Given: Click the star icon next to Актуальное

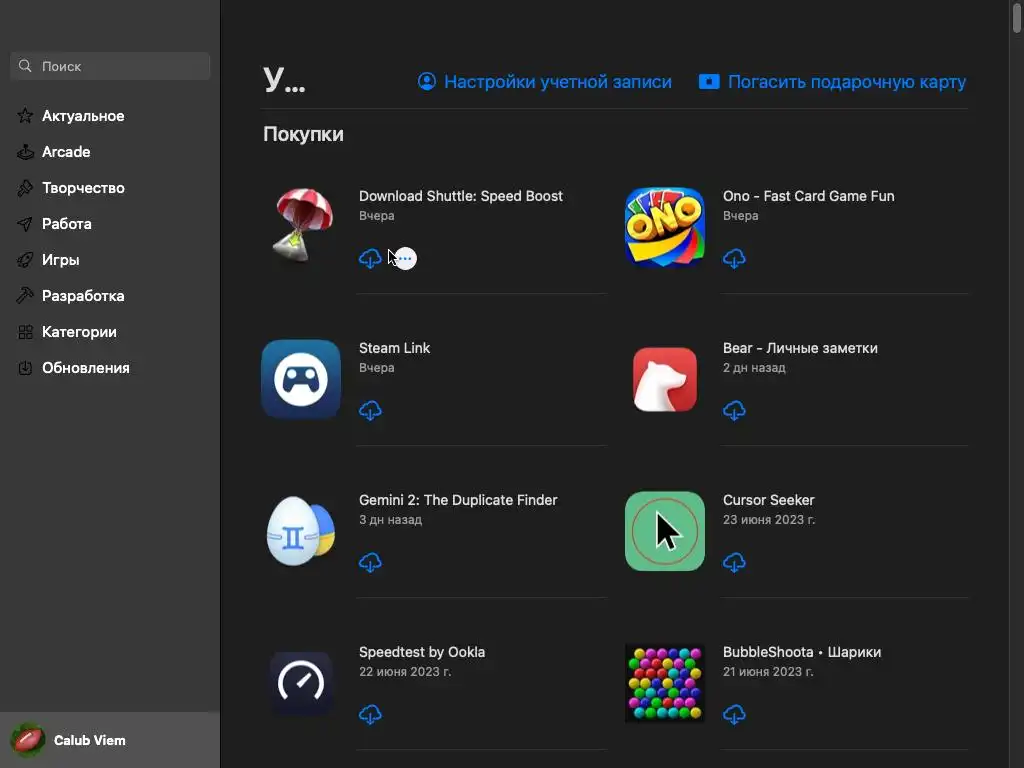Looking at the screenshot, I should (25, 116).
